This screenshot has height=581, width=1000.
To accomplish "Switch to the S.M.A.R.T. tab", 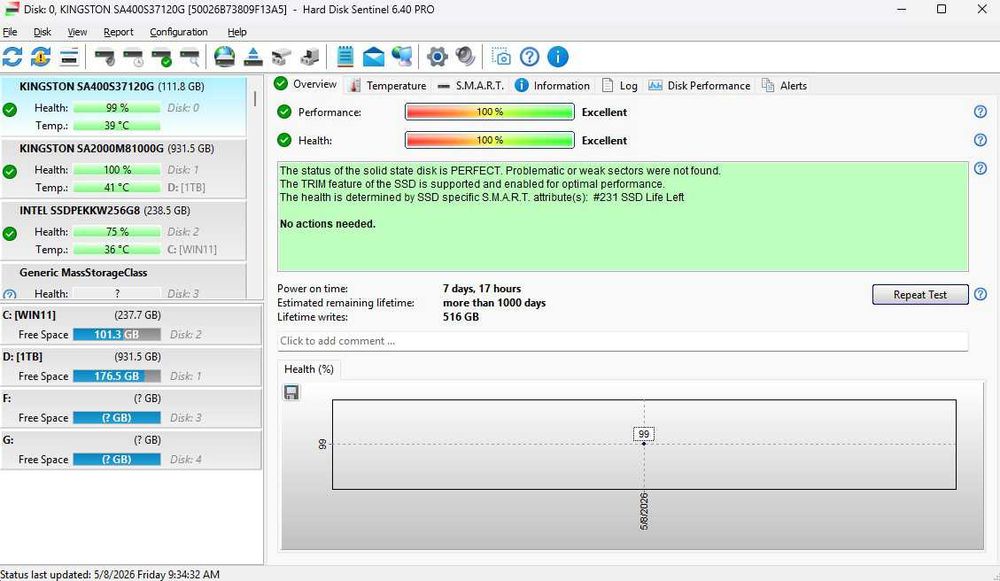I will 471,85.
